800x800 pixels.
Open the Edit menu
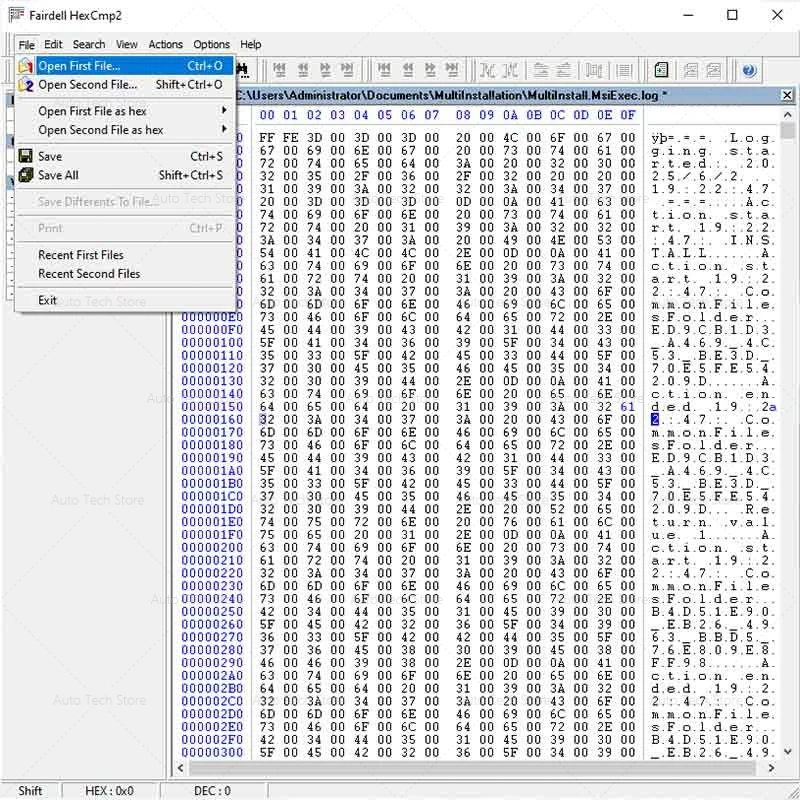pyautogui.click(x=53, y=44)
